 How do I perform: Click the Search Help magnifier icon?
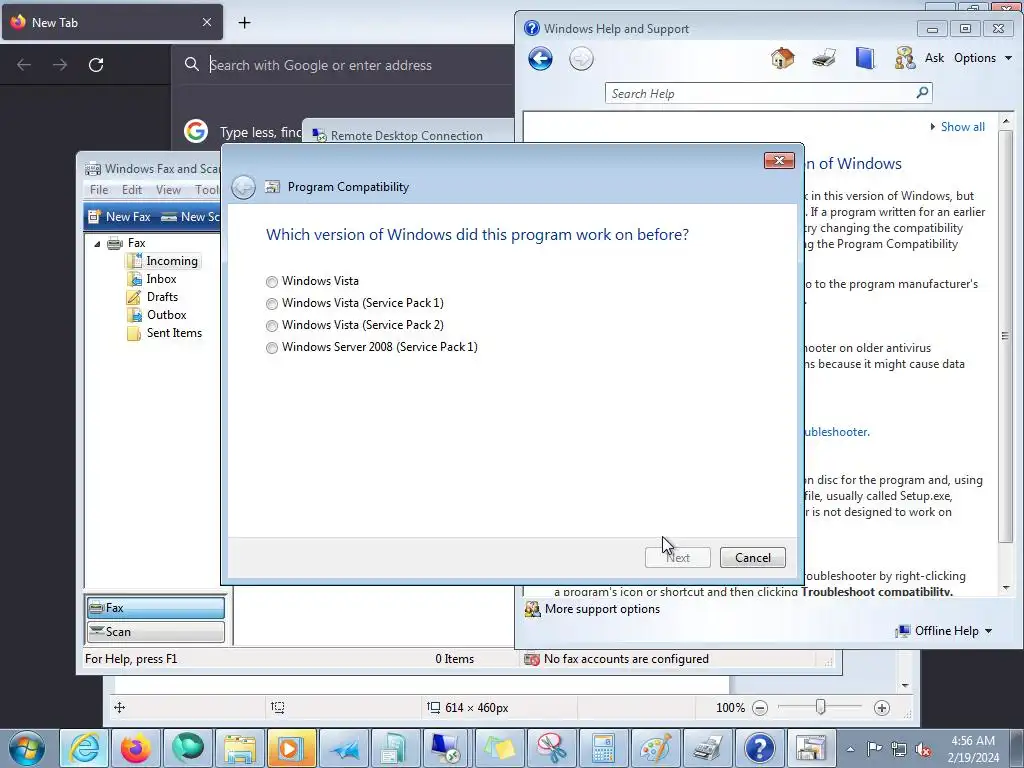[922, 93]
